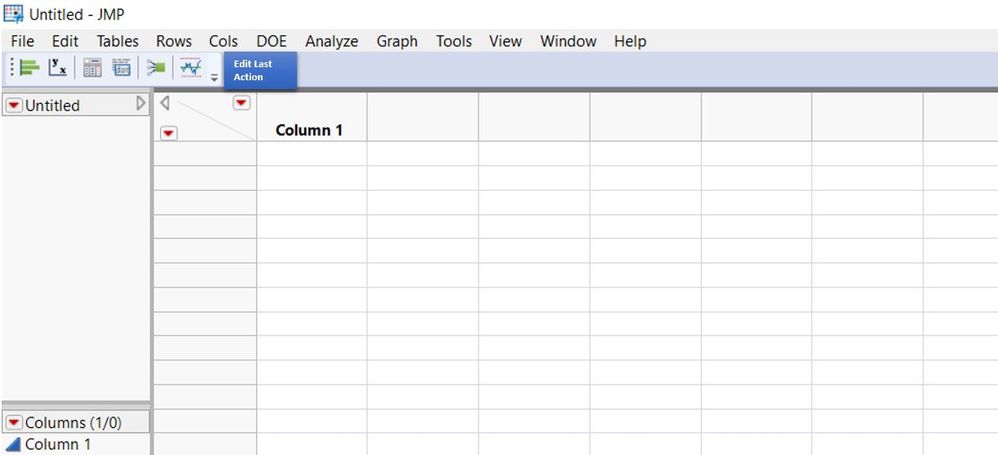Viewport: 998px width, 455px height.
Task: Select the Column 1 header
Action: pos(309,130)
